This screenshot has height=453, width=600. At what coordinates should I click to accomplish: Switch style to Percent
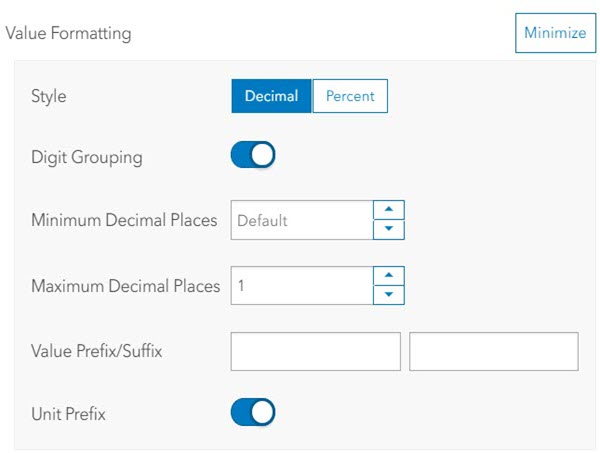tap(350, 96)
